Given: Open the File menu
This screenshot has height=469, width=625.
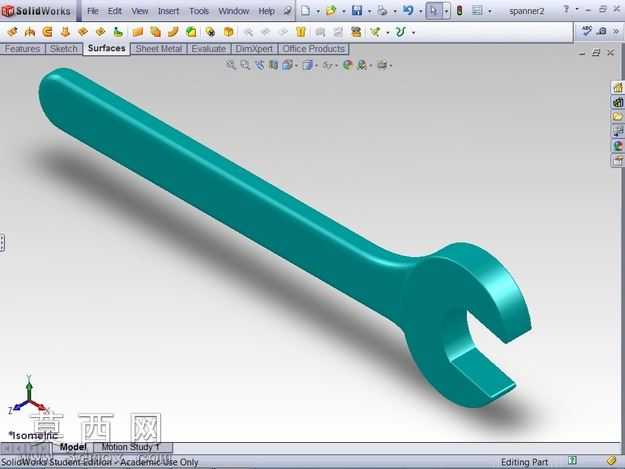Looking at the screenshot, I should click(x=92, y=11).
